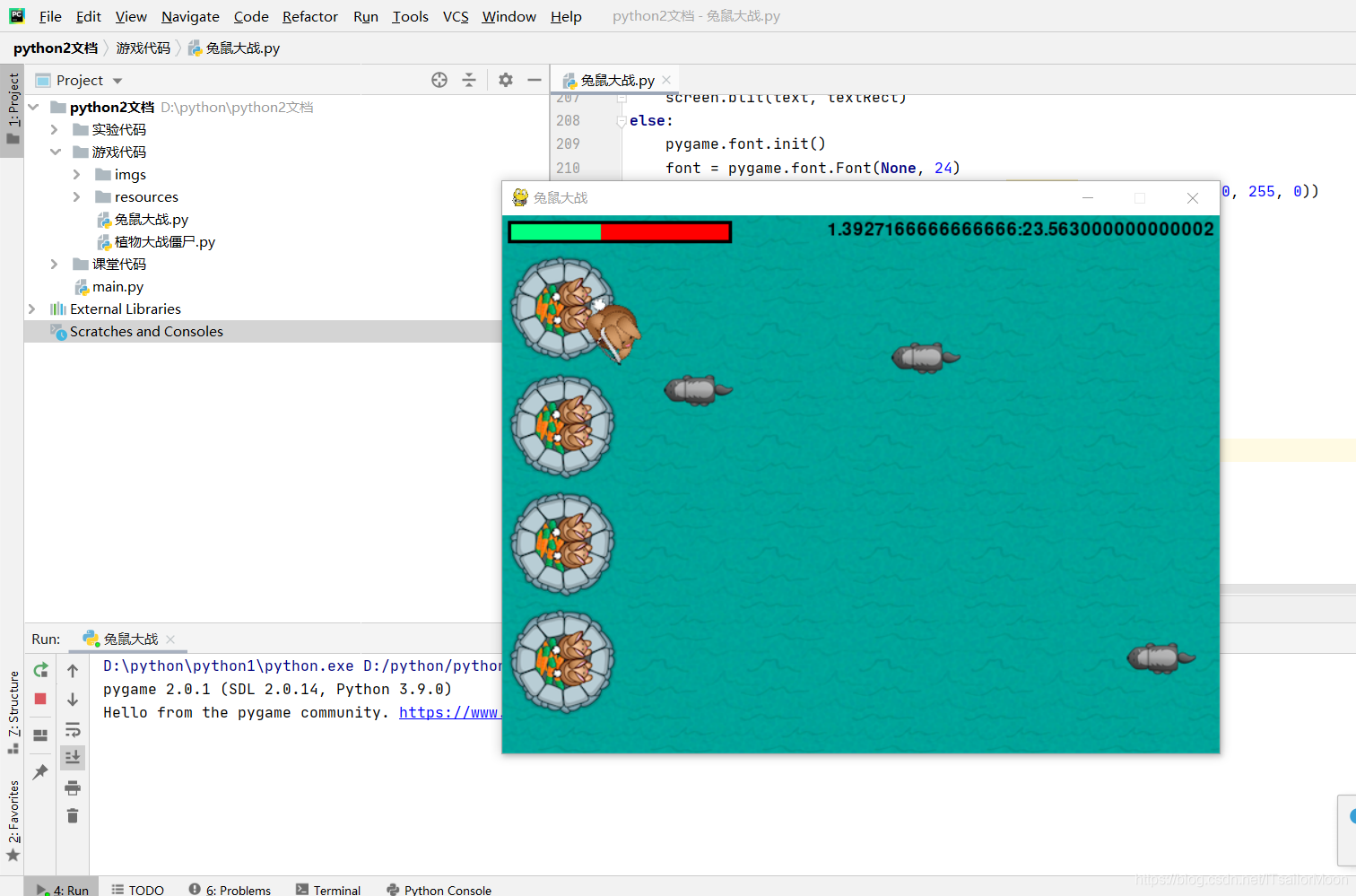The image size is (1356, 896).
Task: Open the Window menu
Action: [x=508, y=16]
